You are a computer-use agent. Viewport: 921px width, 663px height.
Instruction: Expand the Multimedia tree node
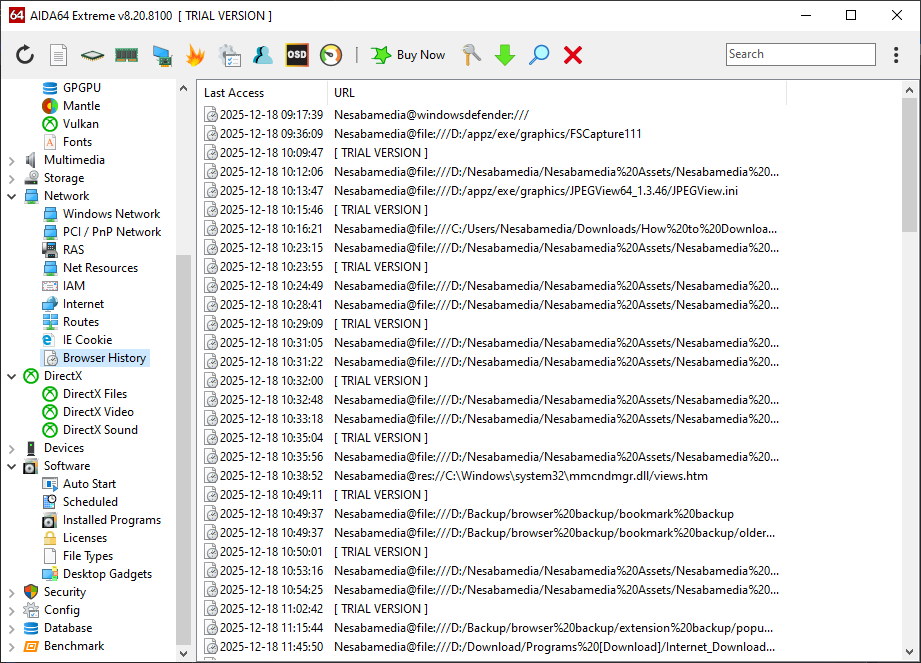[x=12, y=160]
